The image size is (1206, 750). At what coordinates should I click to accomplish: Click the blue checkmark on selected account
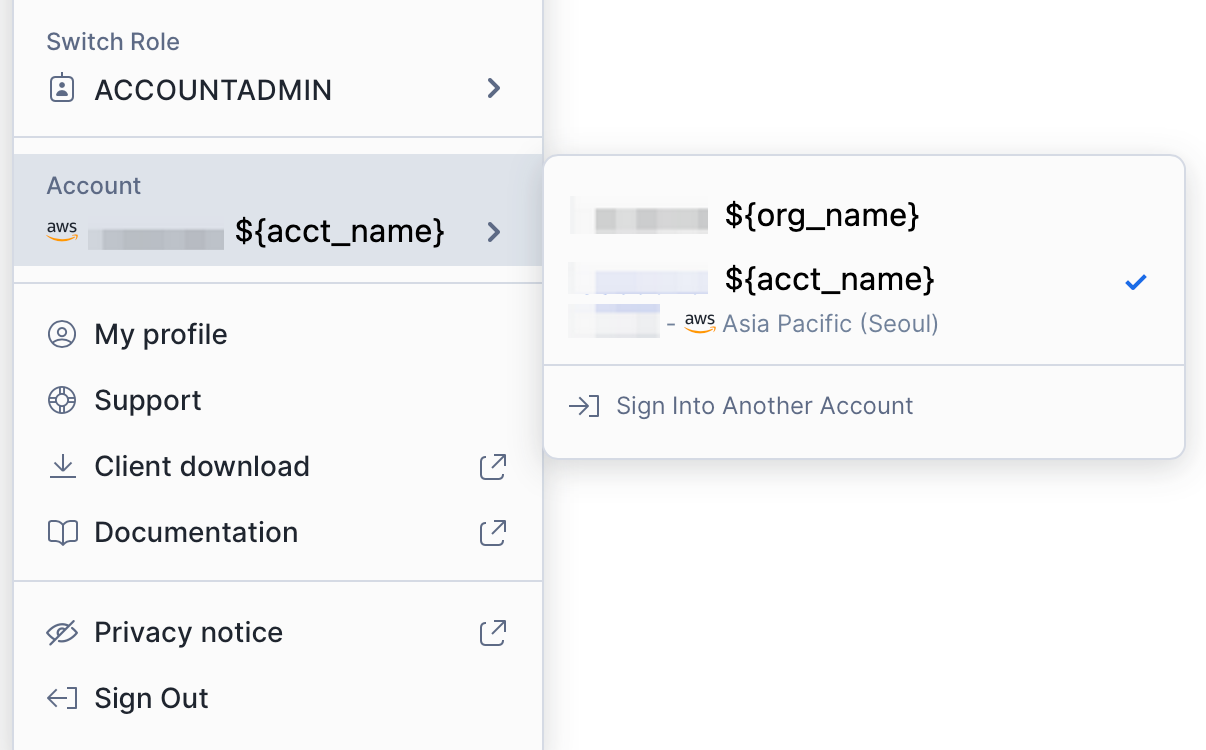click(x=1135, y=282)
